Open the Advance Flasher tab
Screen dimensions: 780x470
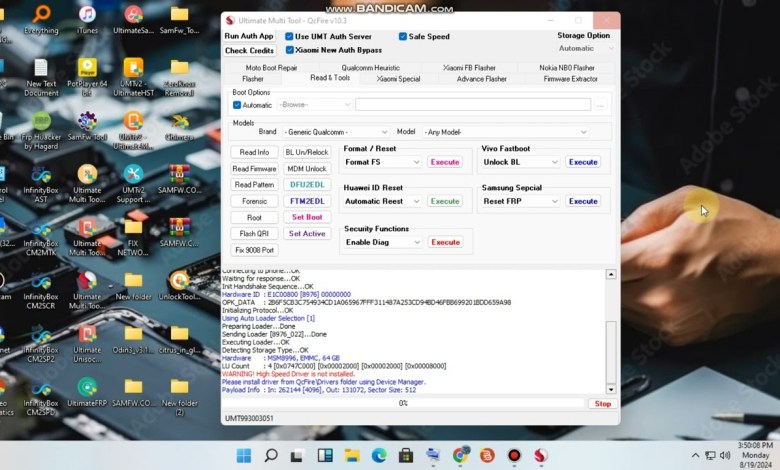coord(482,78)
